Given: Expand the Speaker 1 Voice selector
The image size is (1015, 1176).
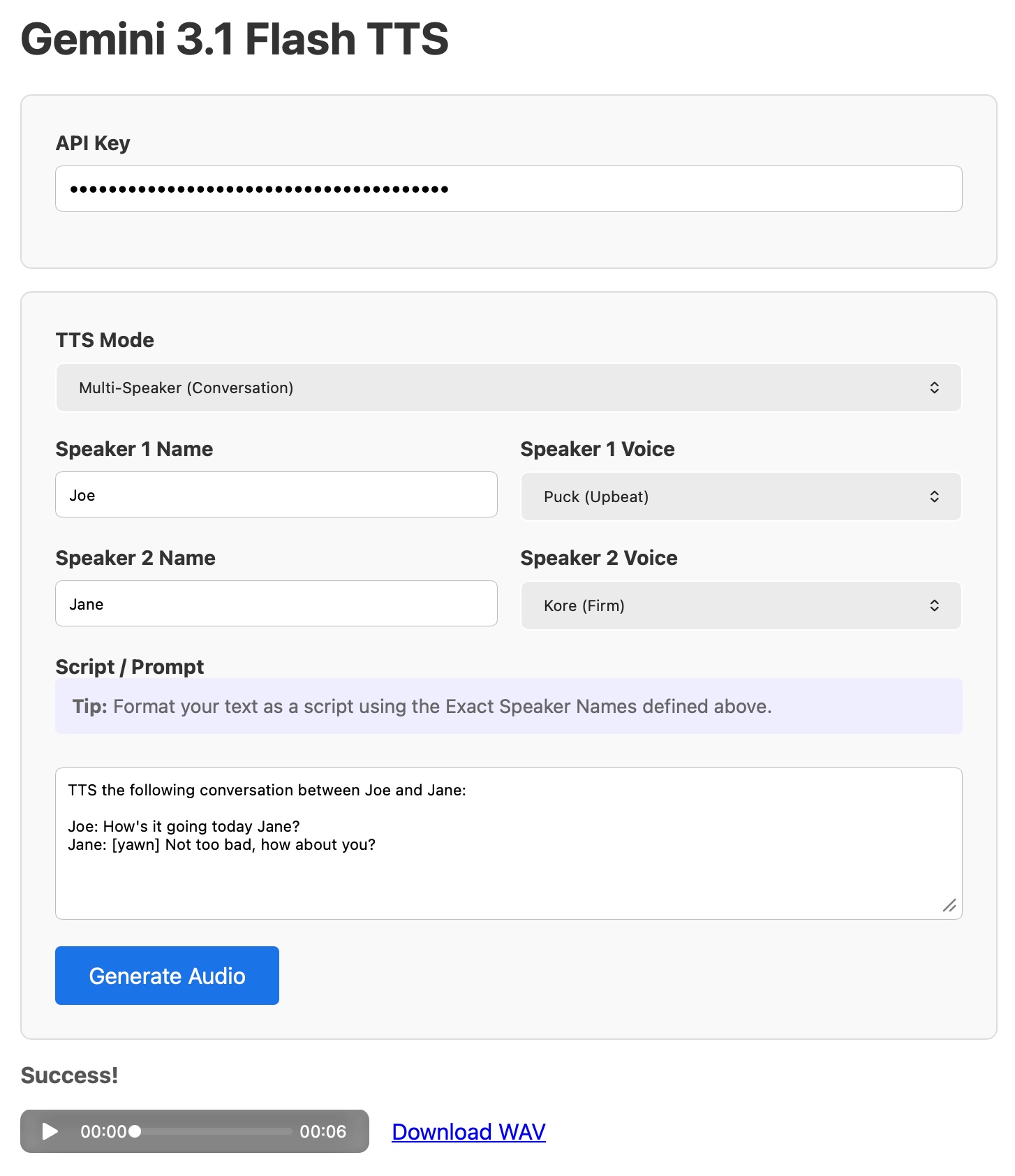Looking at the screenshot, I should point(741,497).
